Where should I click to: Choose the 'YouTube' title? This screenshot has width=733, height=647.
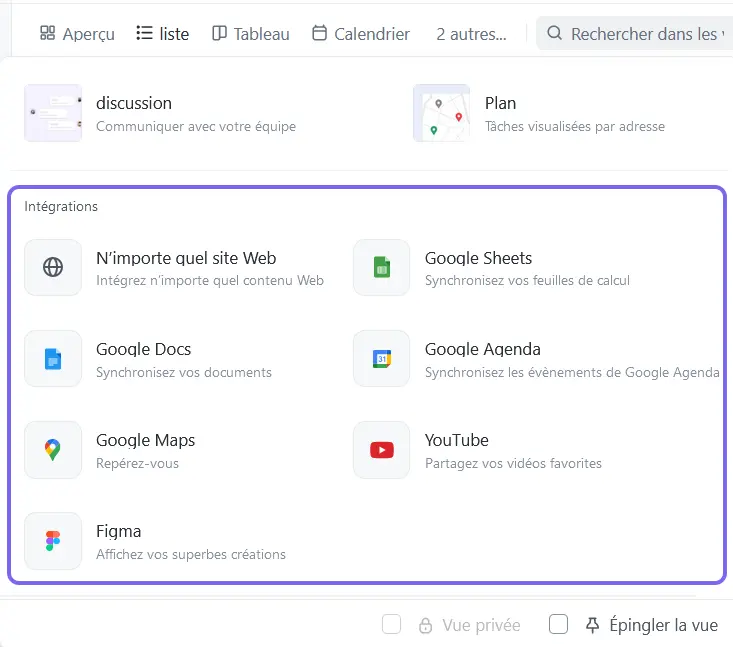click(457, 440)
